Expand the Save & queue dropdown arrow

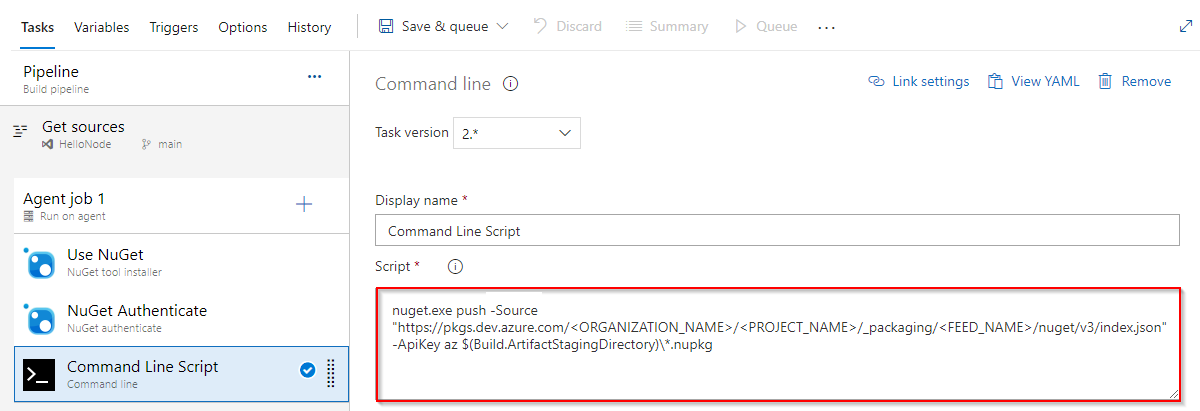point(502,27)
